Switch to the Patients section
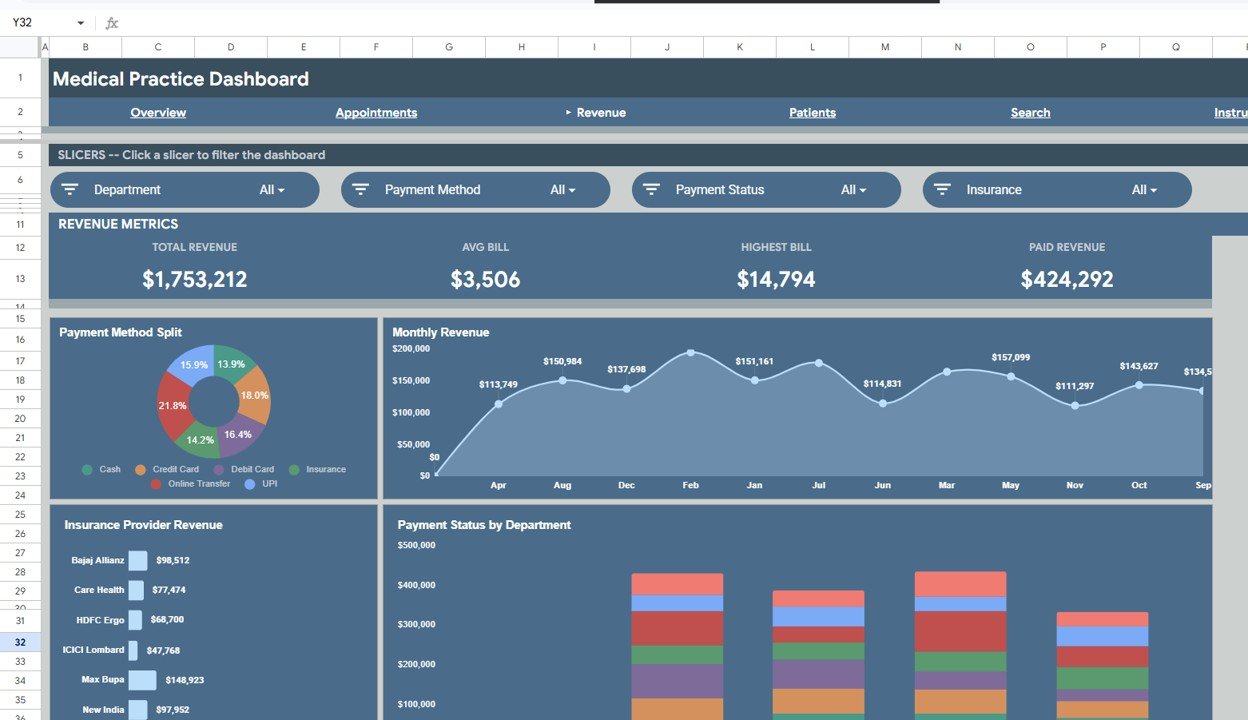1248x720 pixels. tap(812, 112)
